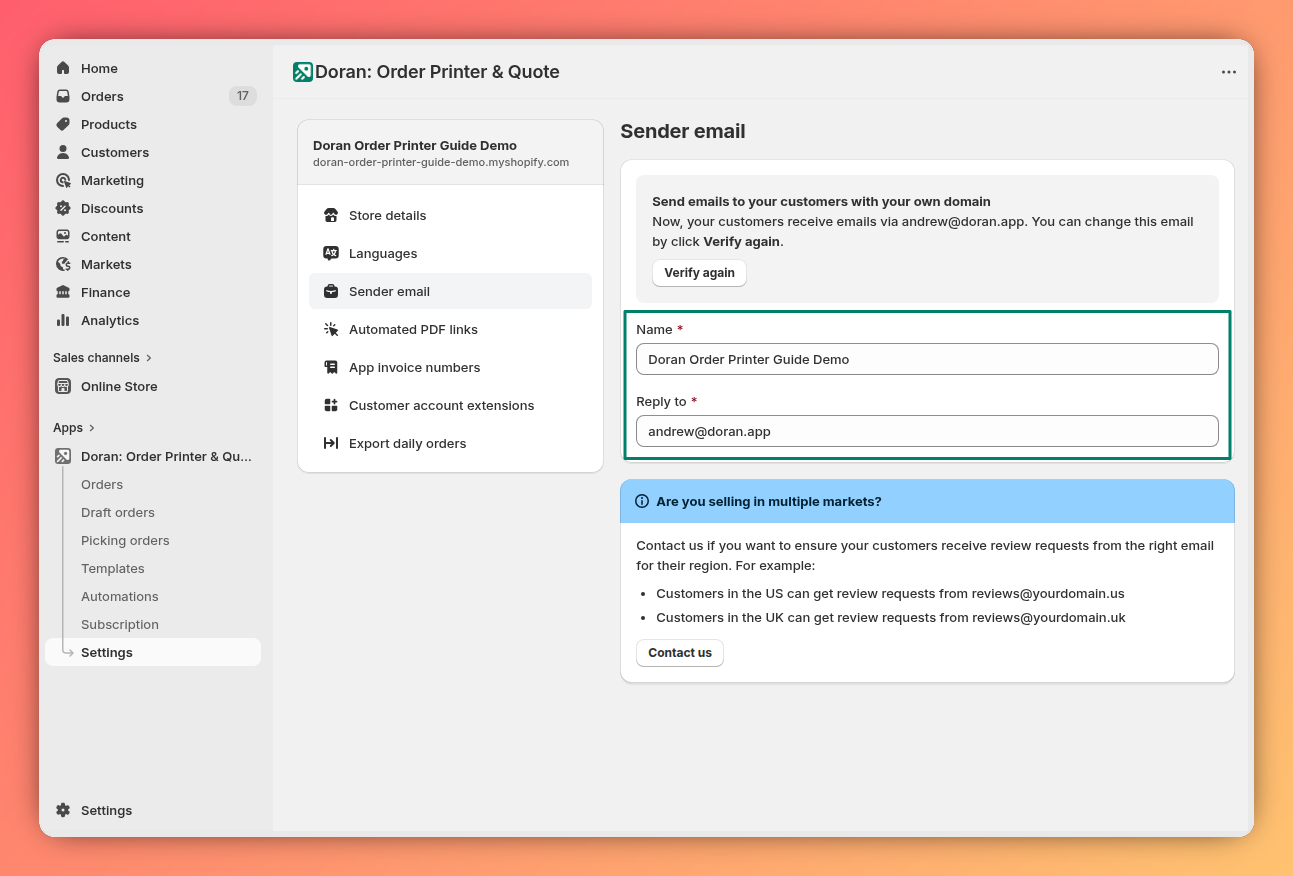The width and height of the screenshot is (1293, 876).
Task: Click the Customer account extensions icon
Action: (x=330, y=405)
